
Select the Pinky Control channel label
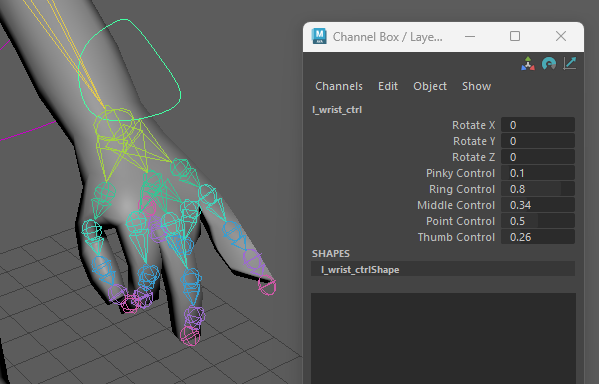pos(460,173)
